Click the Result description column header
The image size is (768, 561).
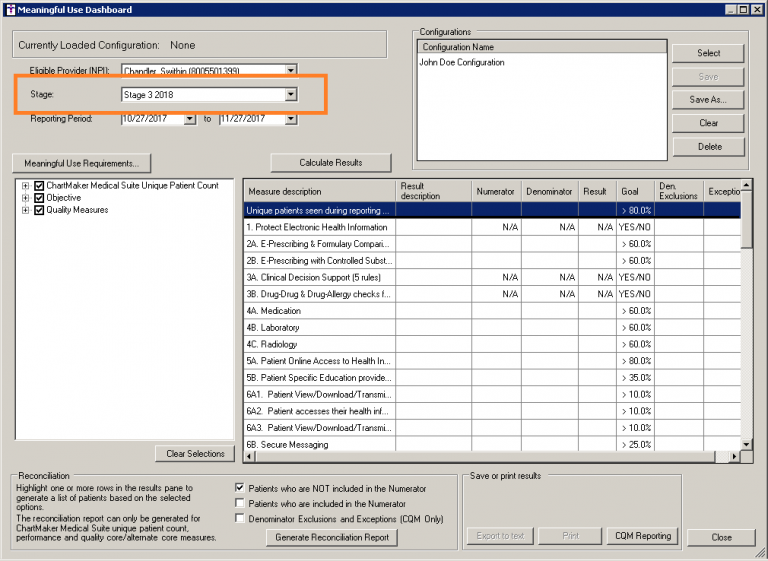click(x=433, y=191)
